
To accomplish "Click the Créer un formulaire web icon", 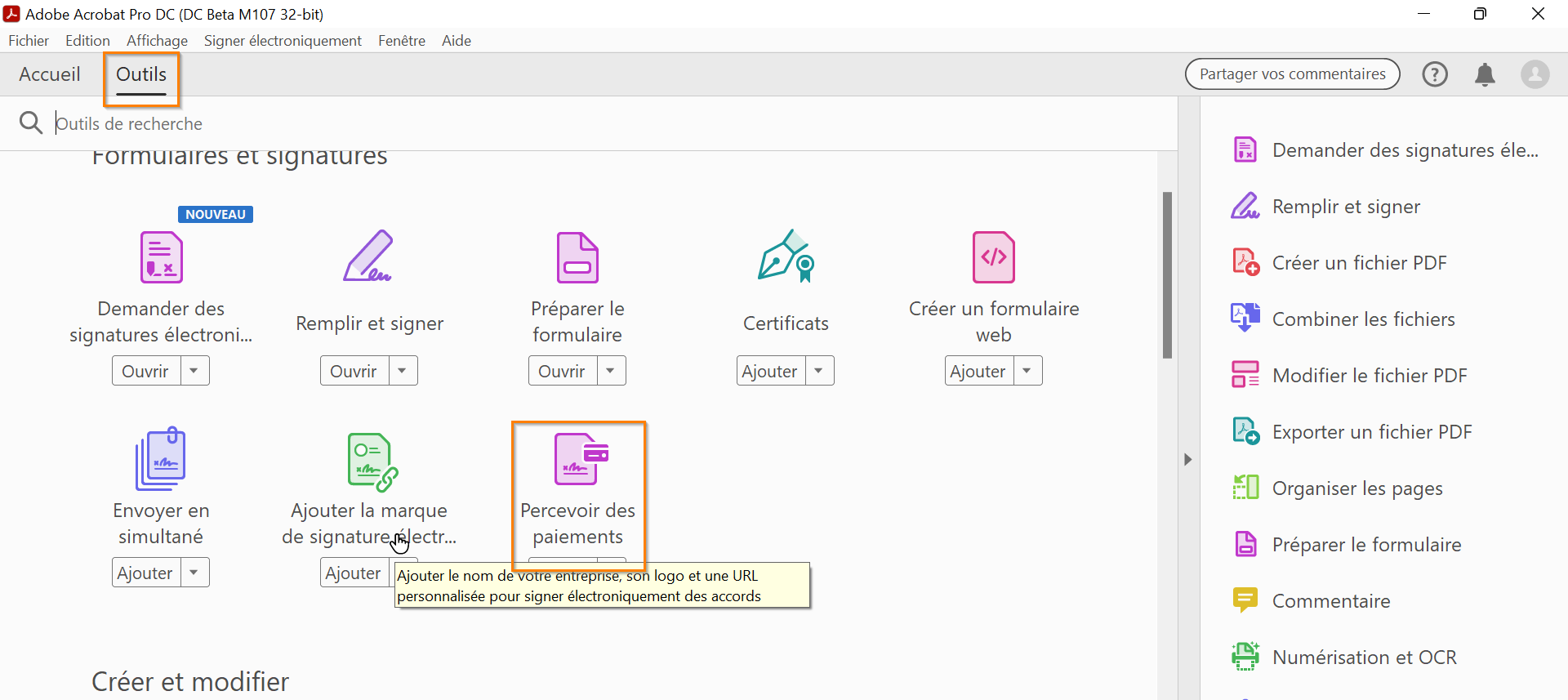I will pos(994,257).
